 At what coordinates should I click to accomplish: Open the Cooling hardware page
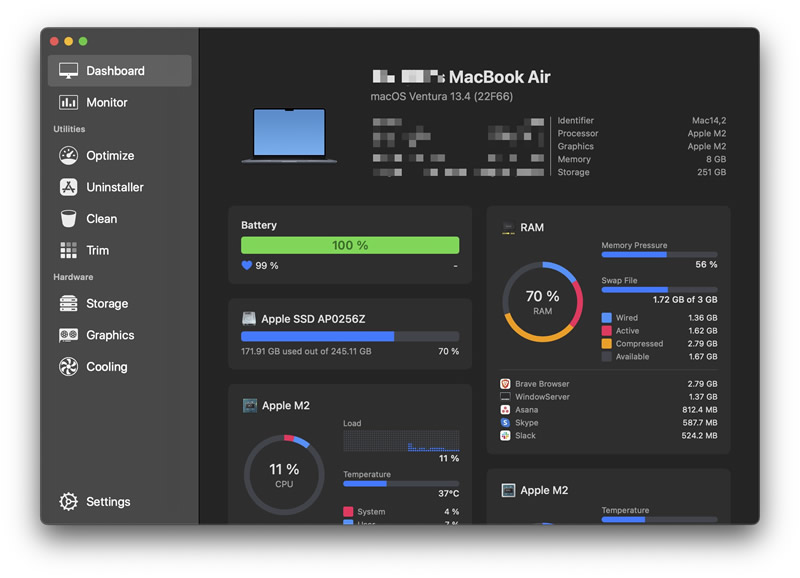pos(120,367)
